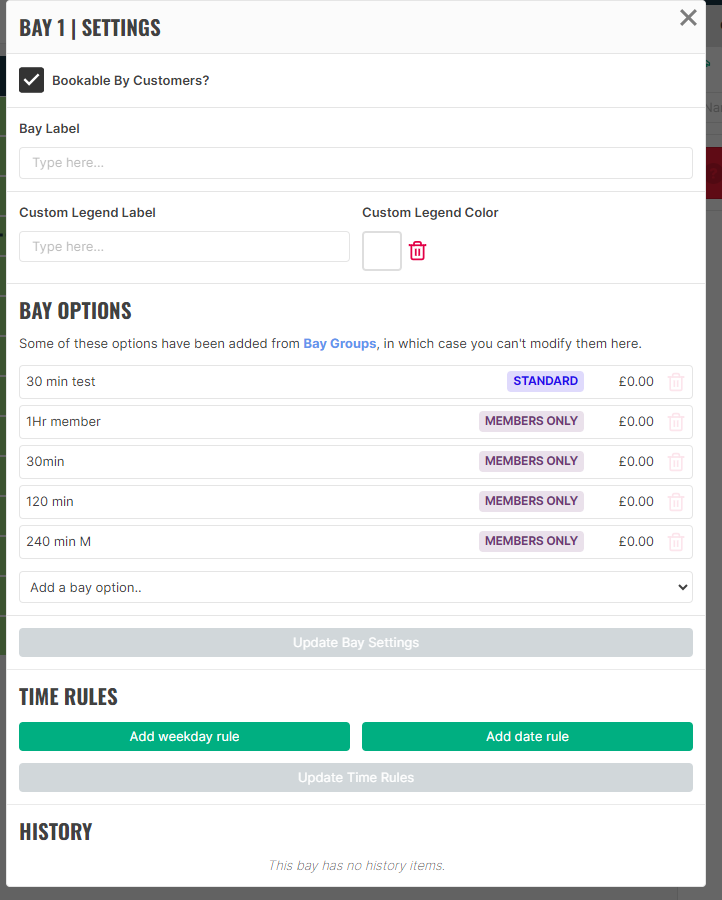Viewport: 722px width, 900px height.
Task: Remove the 240 min M option
Action: click(676, 542)
